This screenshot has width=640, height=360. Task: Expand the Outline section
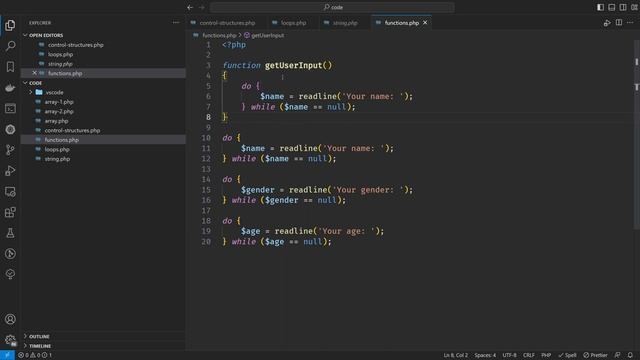[39, 336]
